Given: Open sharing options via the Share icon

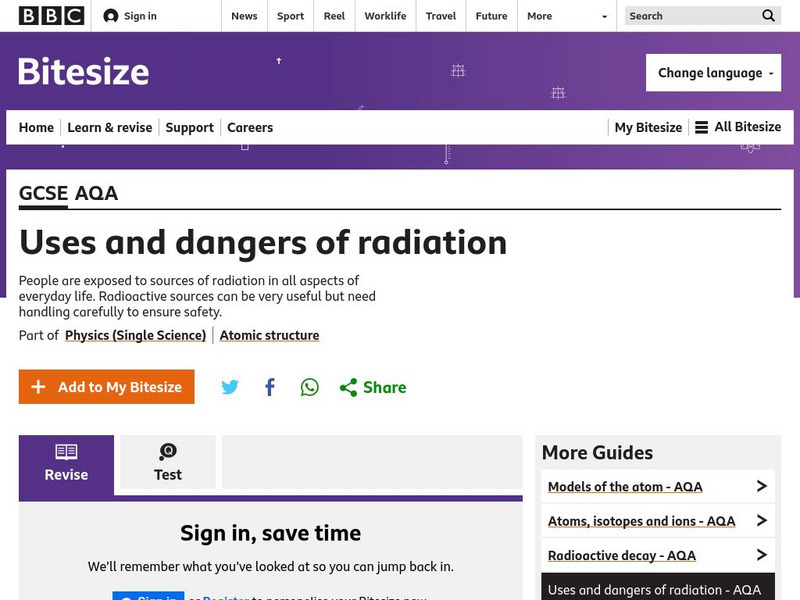Looking at the screenshot, I should pyautogui.click(x=349, y=386).
